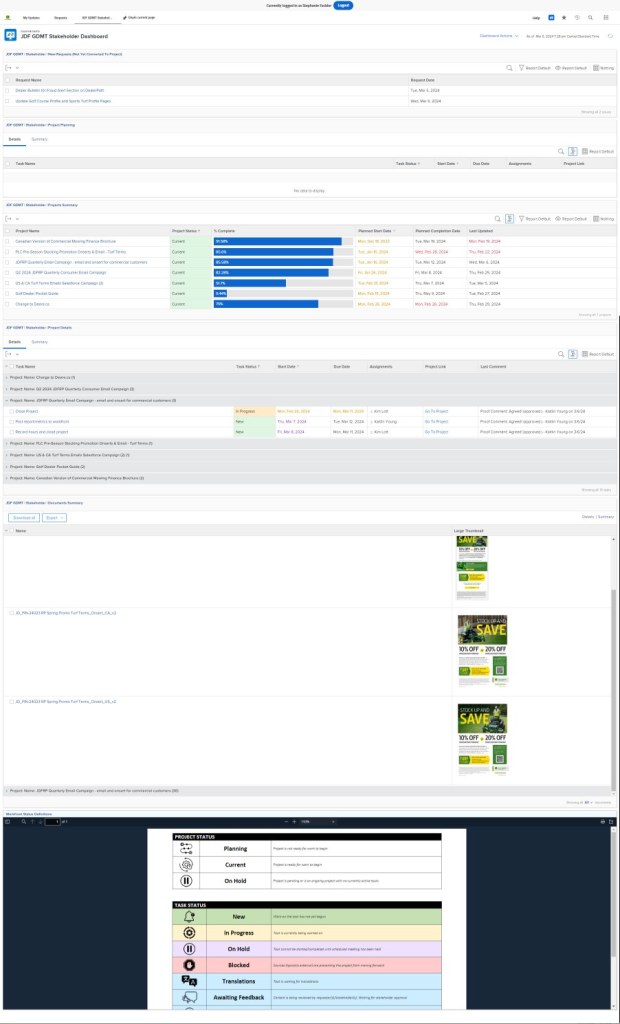Click search icon in New Requests toolbar
Image resolution: width=620 pixels, height=1024 pixels.
pos(510,67)
